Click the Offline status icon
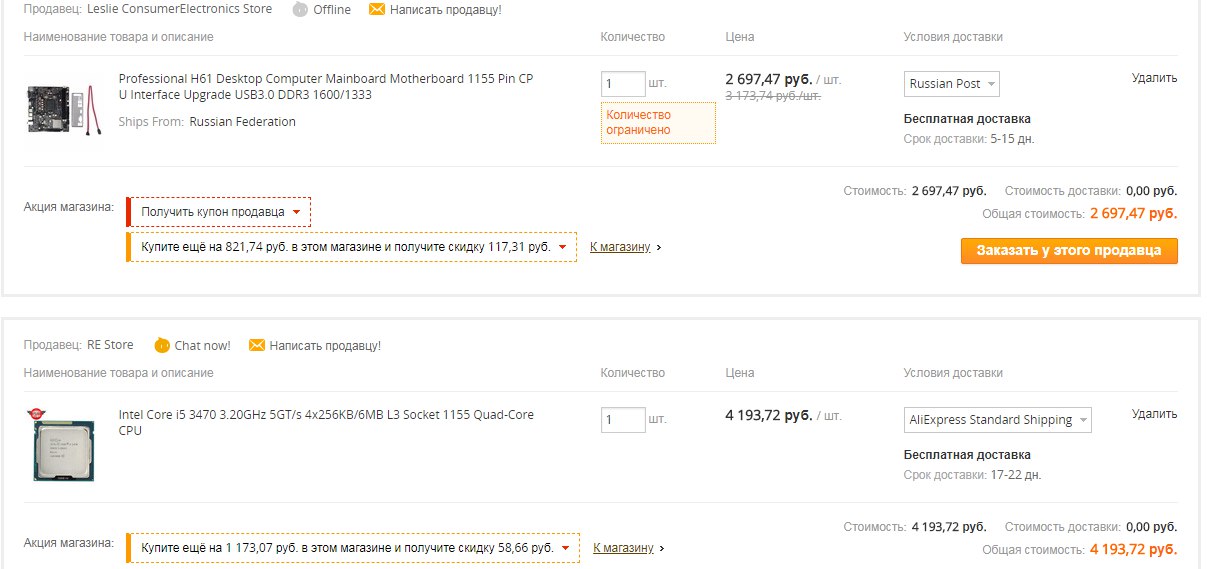 [x=301, y=9]
